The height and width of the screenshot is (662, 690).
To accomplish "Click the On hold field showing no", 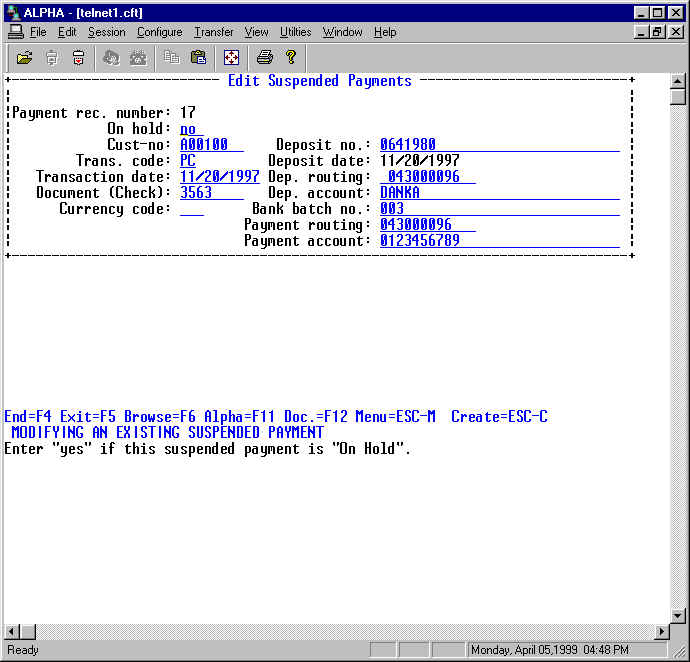I will pyautogui.click(x=191, y=129).
